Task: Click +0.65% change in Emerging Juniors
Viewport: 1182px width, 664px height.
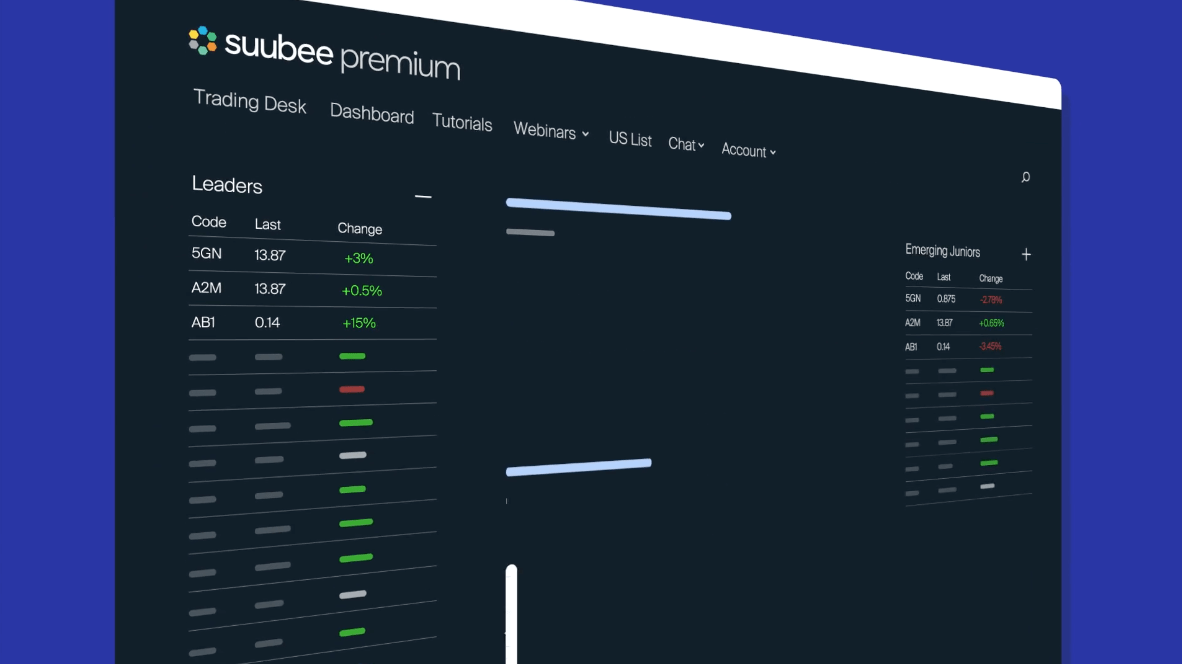Action: (x=991, y=323)
